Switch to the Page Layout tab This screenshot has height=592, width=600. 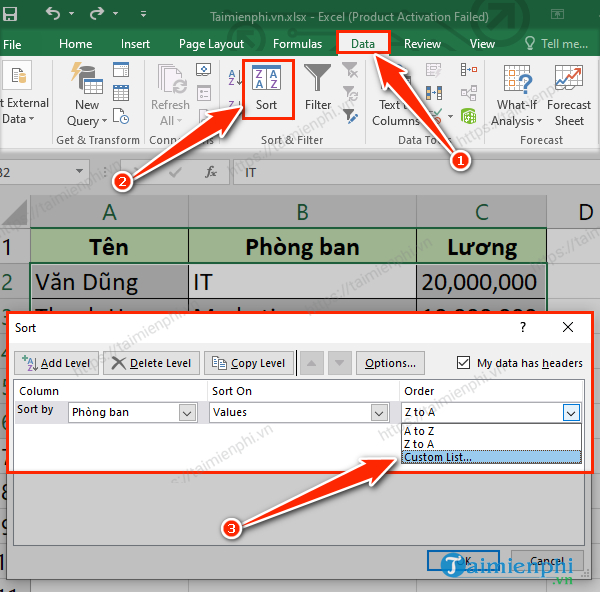pyautogui.click(x=211, y=44)
